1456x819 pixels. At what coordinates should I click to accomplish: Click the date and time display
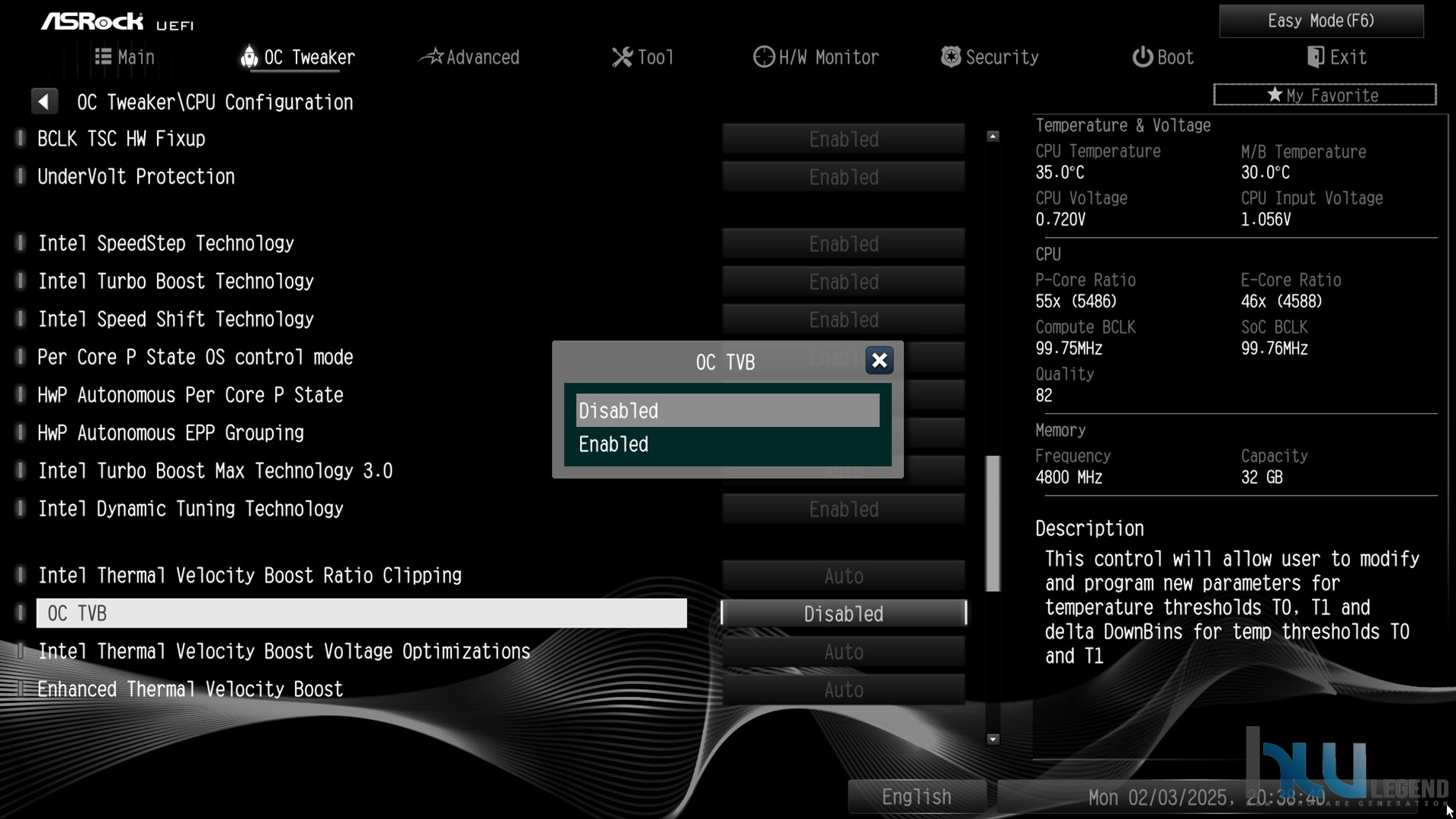(1207, 798)
